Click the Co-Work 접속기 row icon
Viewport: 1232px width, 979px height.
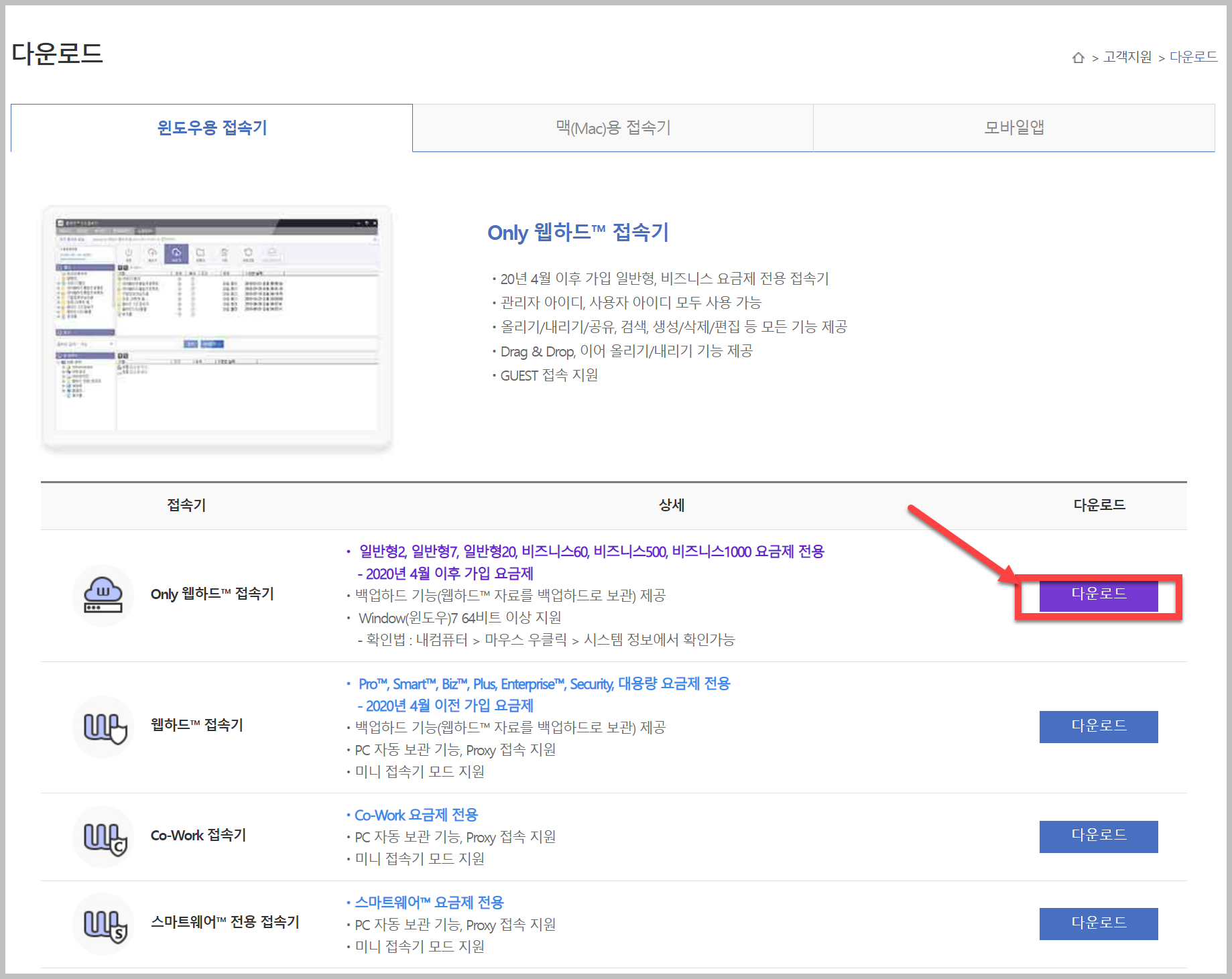[x=103, y=836]
